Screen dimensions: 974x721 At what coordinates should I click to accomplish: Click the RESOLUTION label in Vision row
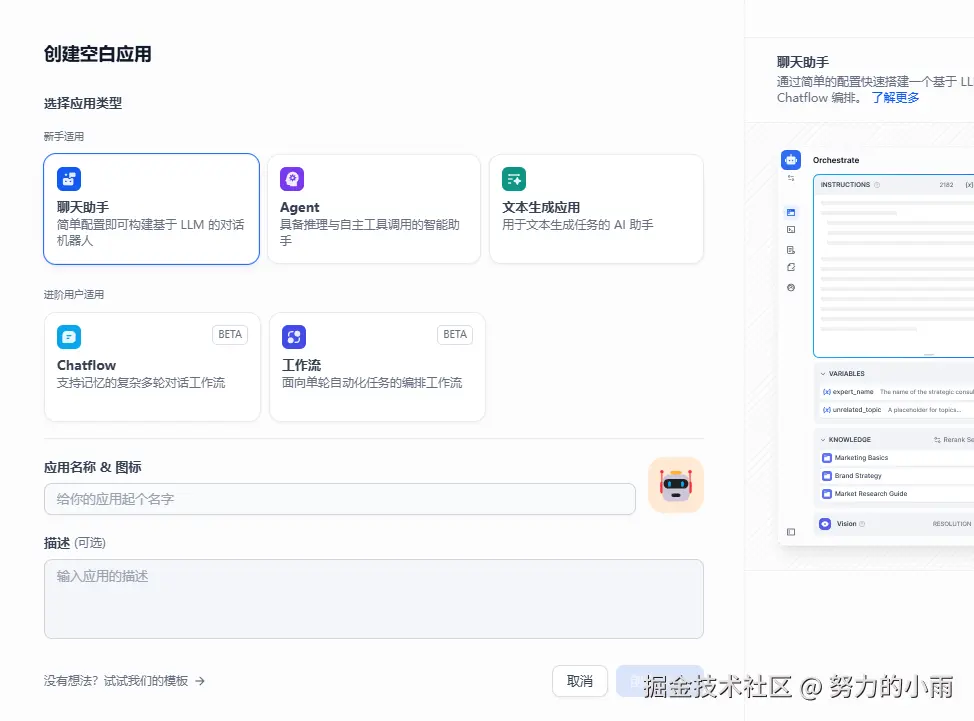pos(952,524)
